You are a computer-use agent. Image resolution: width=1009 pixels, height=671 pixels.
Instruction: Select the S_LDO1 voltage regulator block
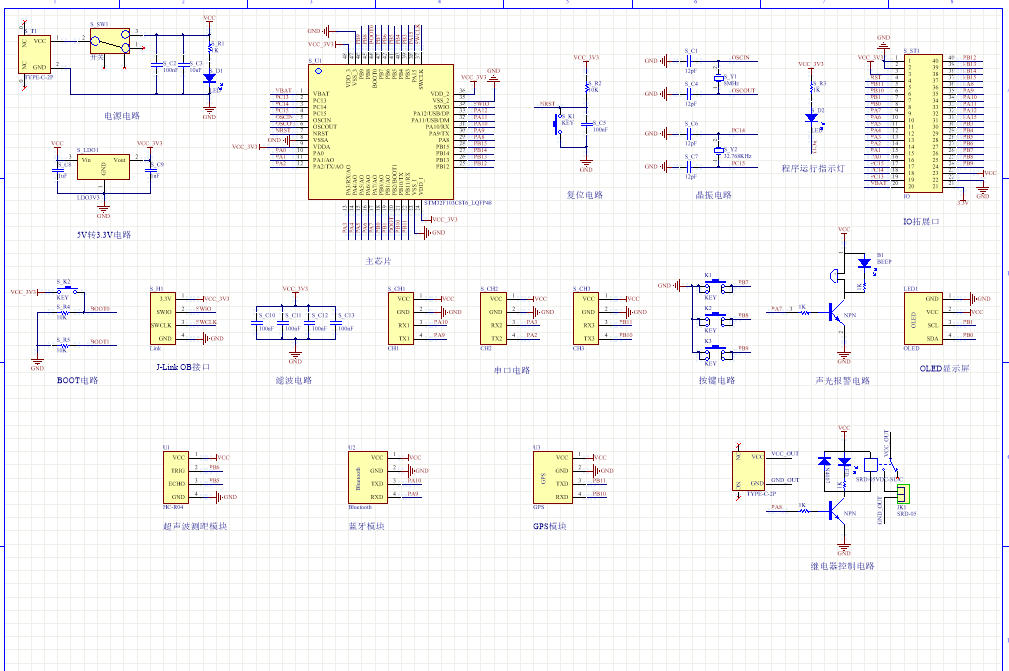103,172
